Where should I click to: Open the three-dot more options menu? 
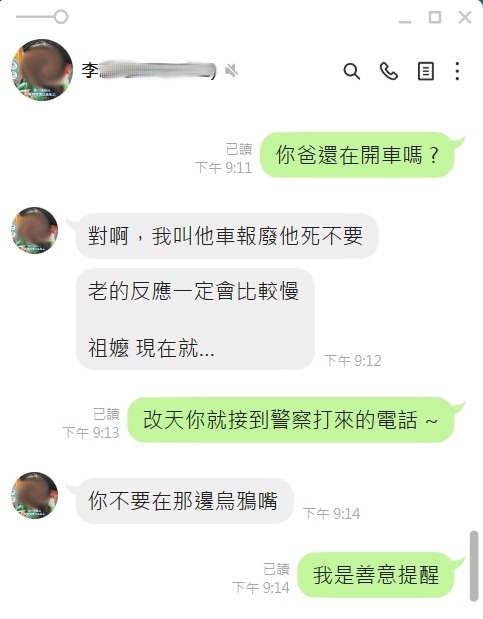click(x=457, y=71)
